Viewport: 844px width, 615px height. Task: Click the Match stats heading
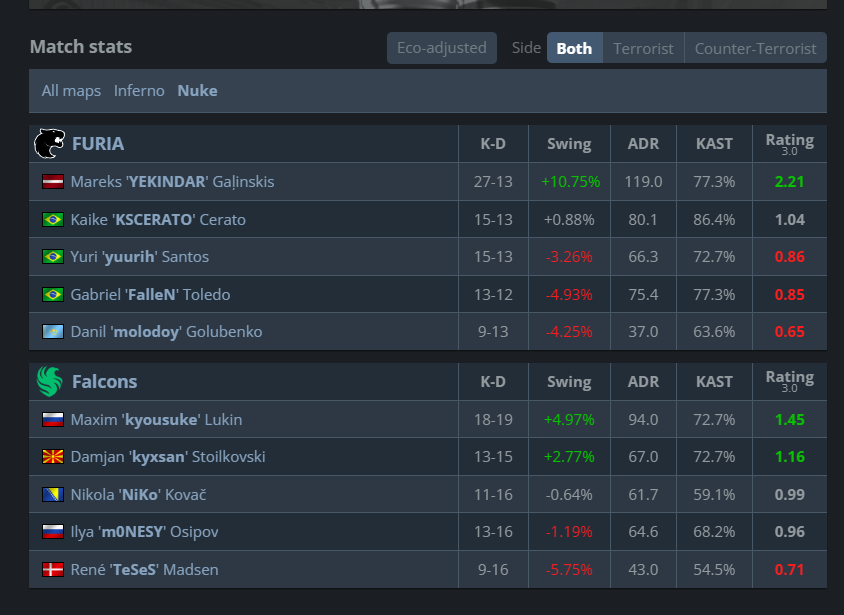(81, 47)
